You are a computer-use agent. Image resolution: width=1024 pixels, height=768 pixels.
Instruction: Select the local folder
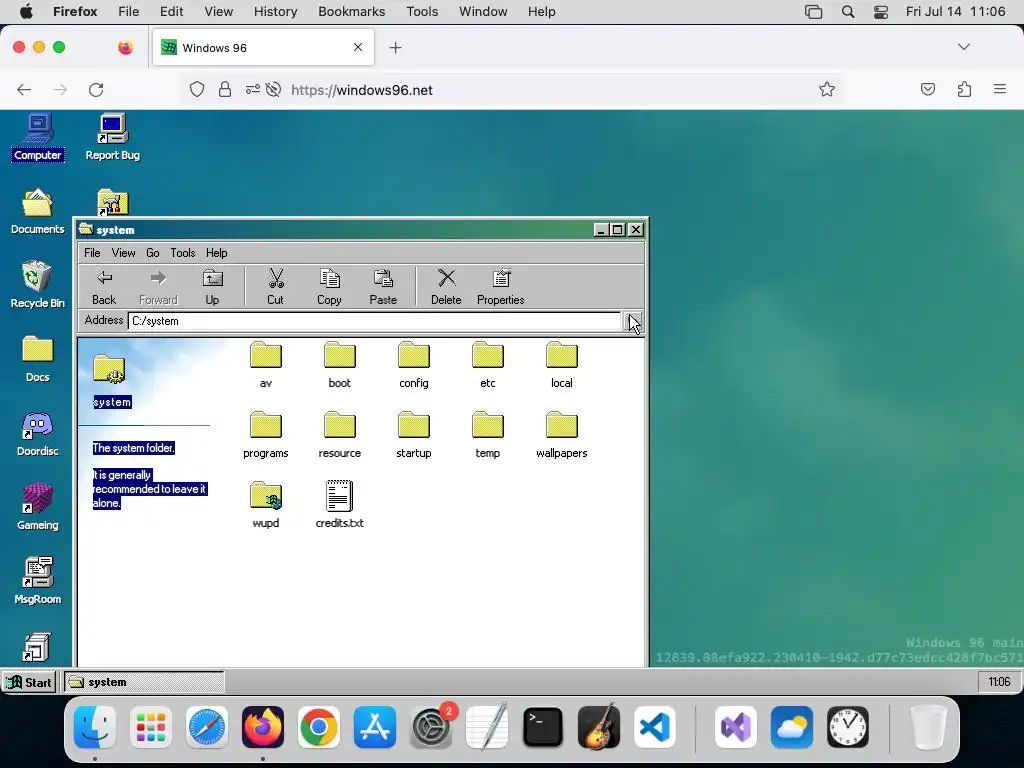click(x=562, y=365)
